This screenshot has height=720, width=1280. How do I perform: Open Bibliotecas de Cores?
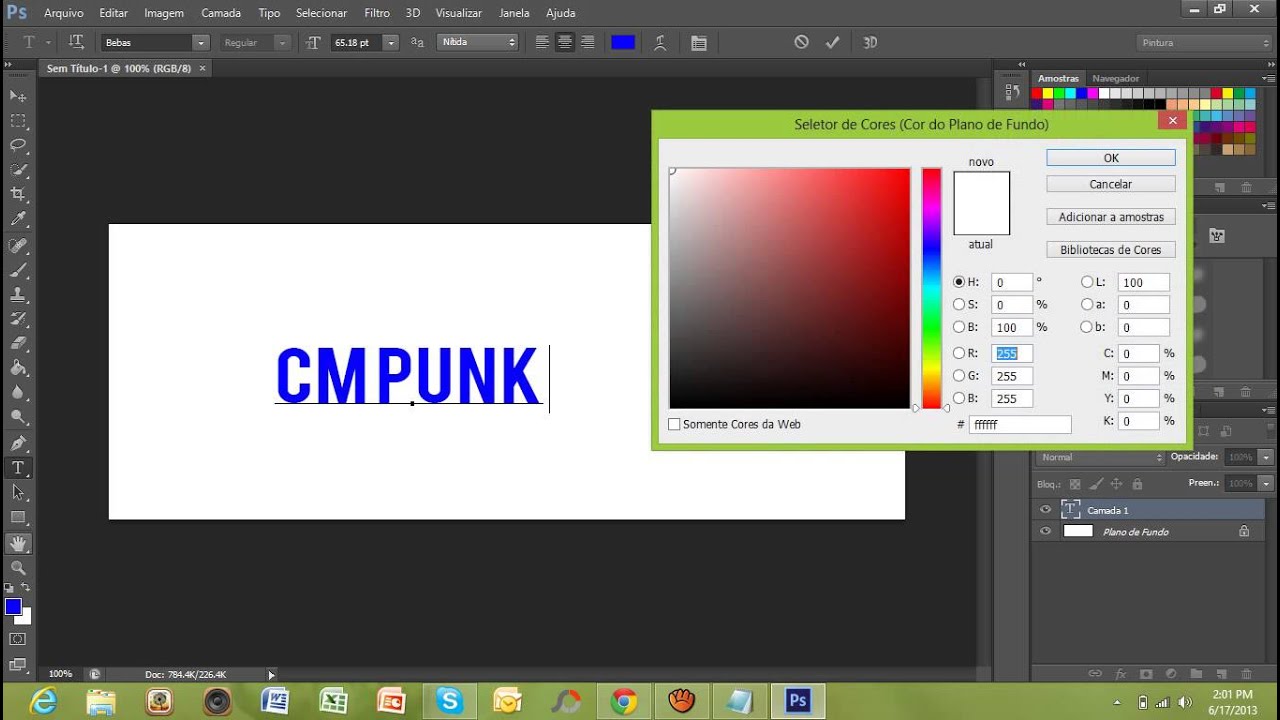(1111, 250)
